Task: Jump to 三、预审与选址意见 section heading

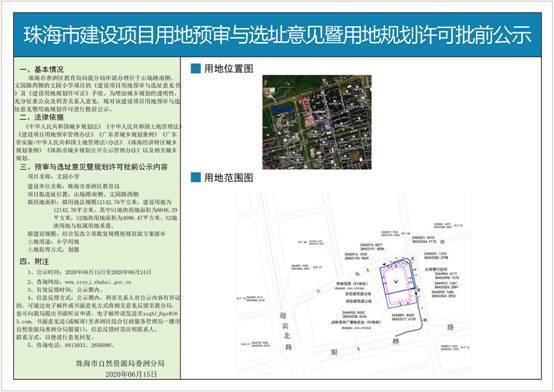Action: tap(94, 167)
